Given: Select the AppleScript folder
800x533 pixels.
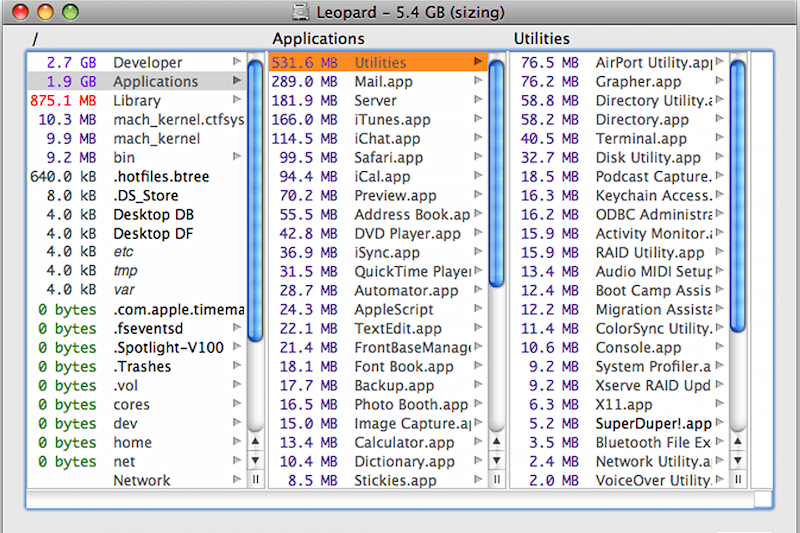Looking at the screenshot, I should click(378, 310).
